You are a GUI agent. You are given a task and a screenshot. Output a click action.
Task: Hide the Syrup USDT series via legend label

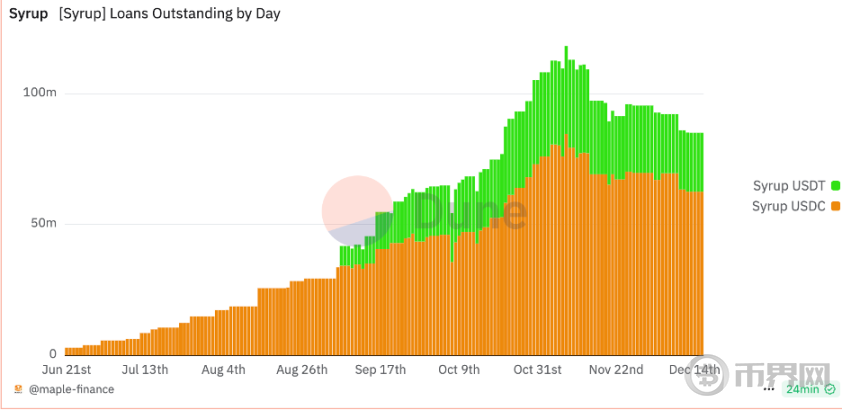789,186
